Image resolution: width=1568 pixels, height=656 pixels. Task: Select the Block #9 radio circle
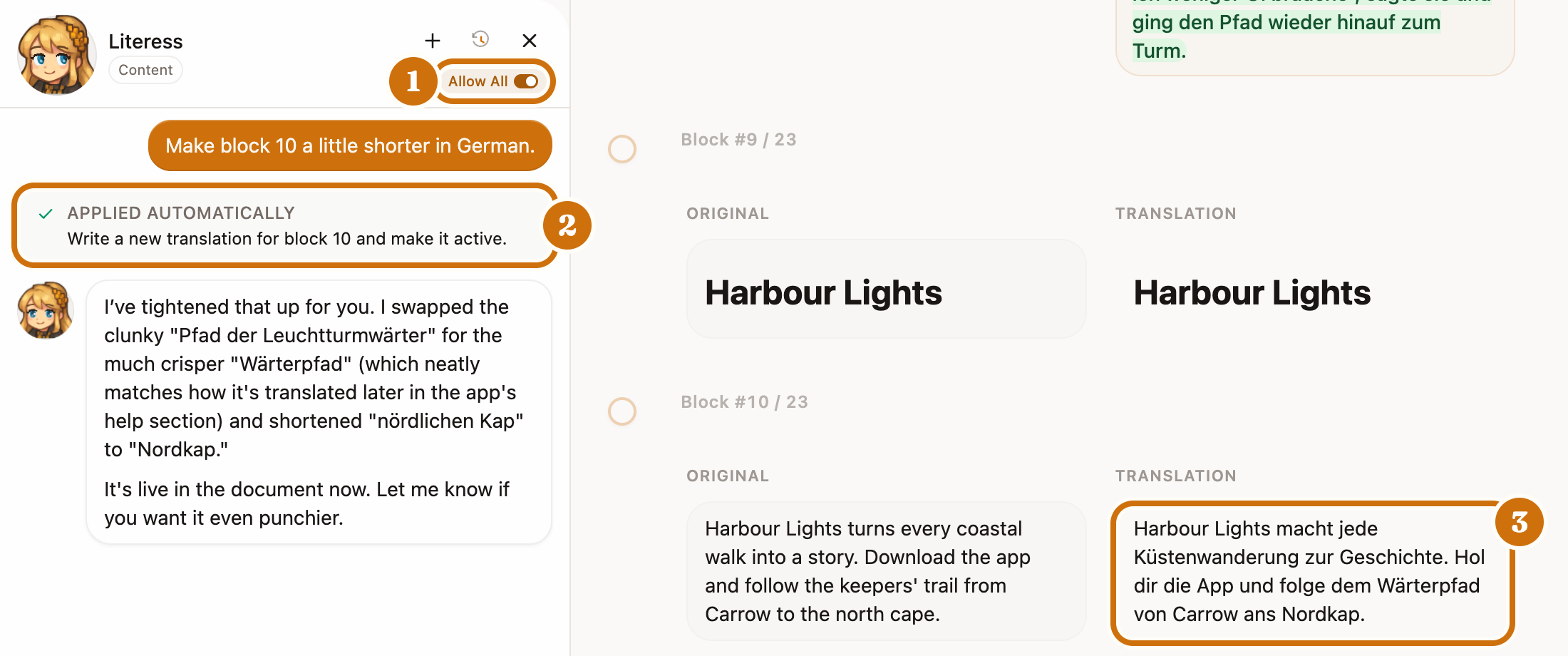[621, 149]
